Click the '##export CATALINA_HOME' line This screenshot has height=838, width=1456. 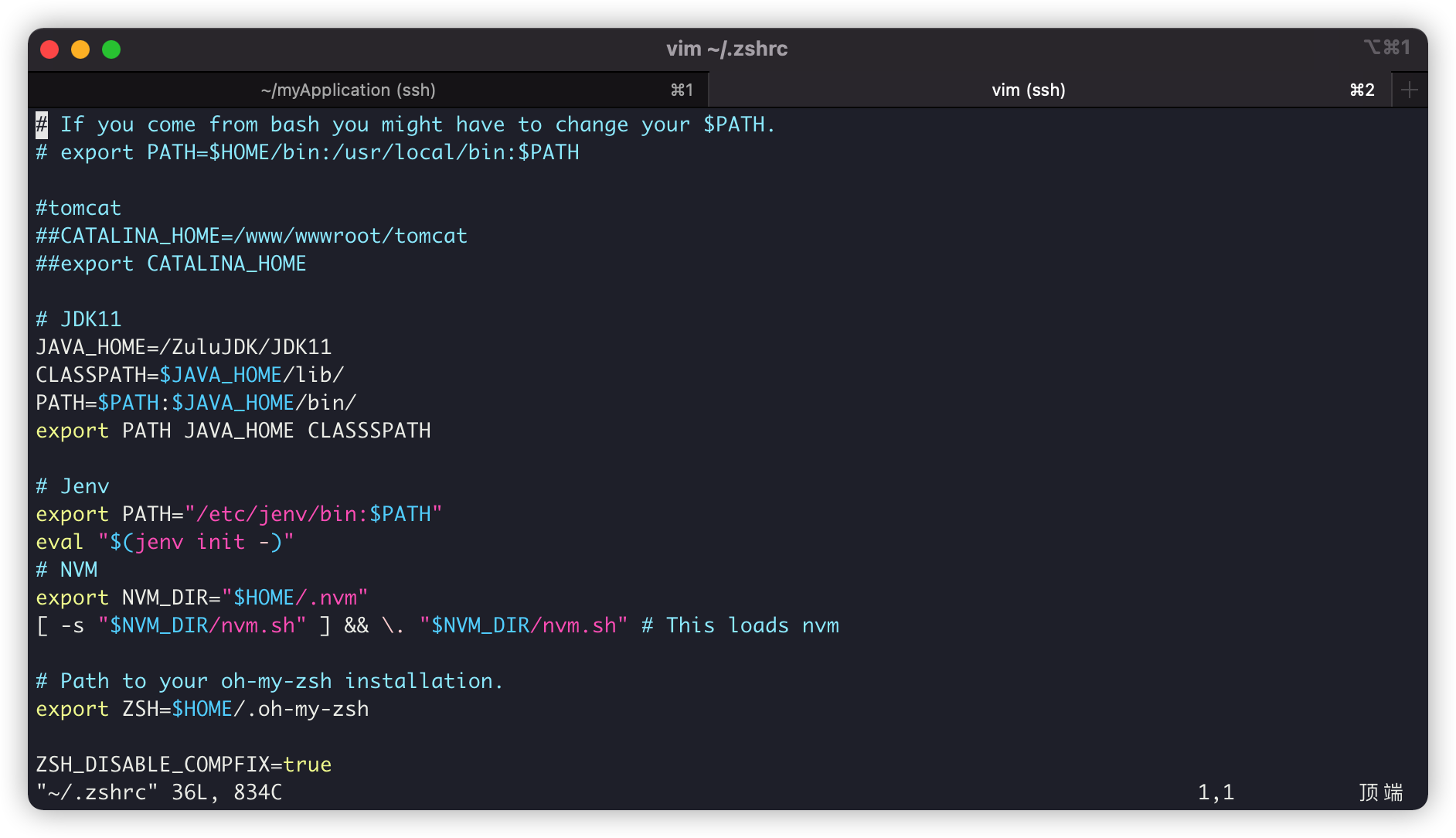click(172, 264)
